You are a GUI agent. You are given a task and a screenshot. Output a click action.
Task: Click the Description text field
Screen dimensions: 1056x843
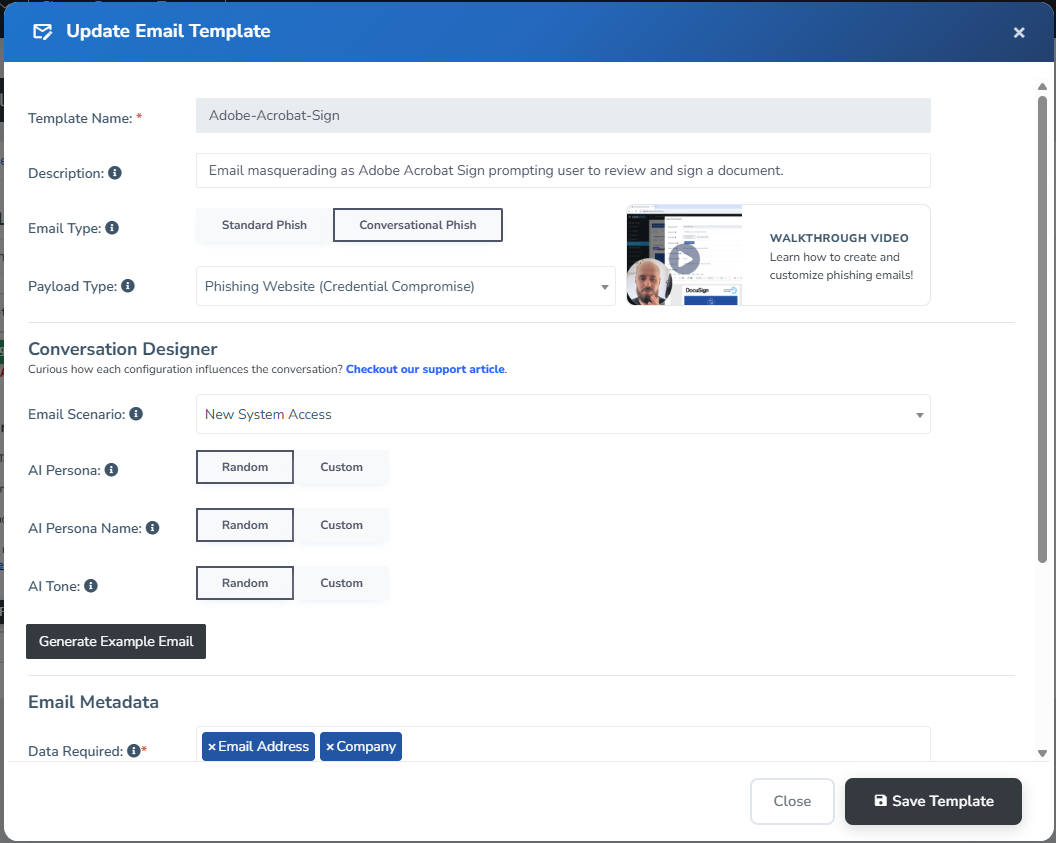(x=562, y=171)
